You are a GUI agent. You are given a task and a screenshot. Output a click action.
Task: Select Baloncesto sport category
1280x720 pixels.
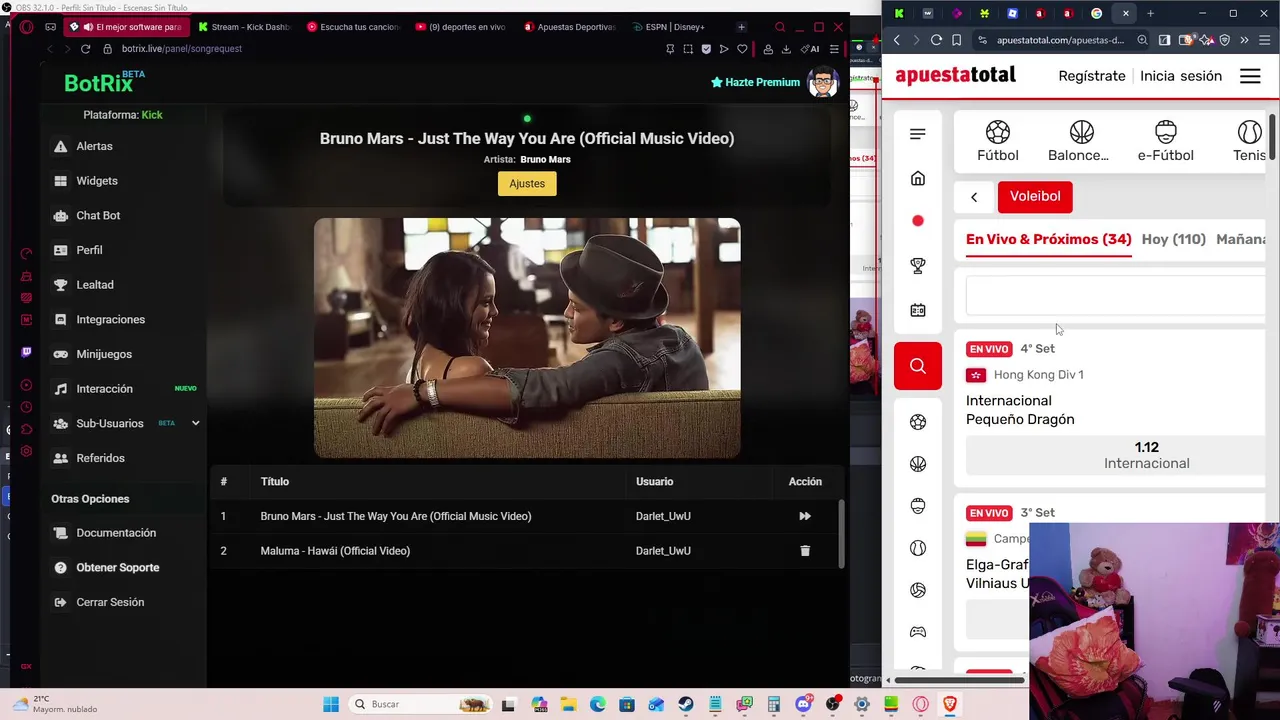[1079, 141]
